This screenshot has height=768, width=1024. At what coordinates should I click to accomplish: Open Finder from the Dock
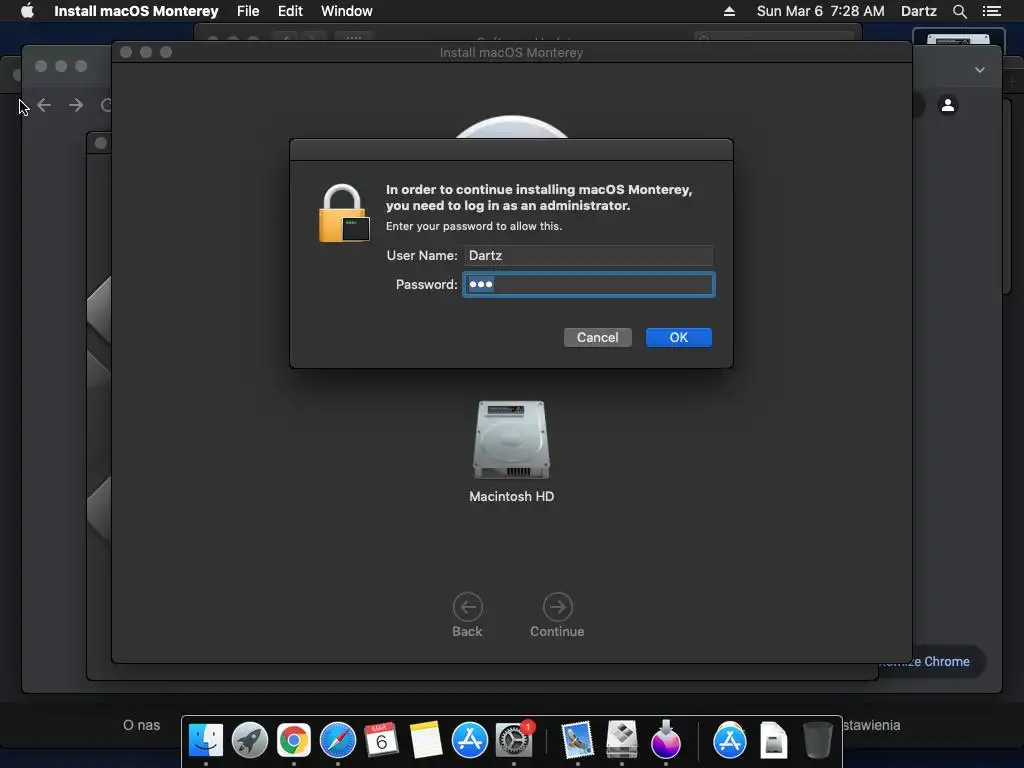(206, 741)
